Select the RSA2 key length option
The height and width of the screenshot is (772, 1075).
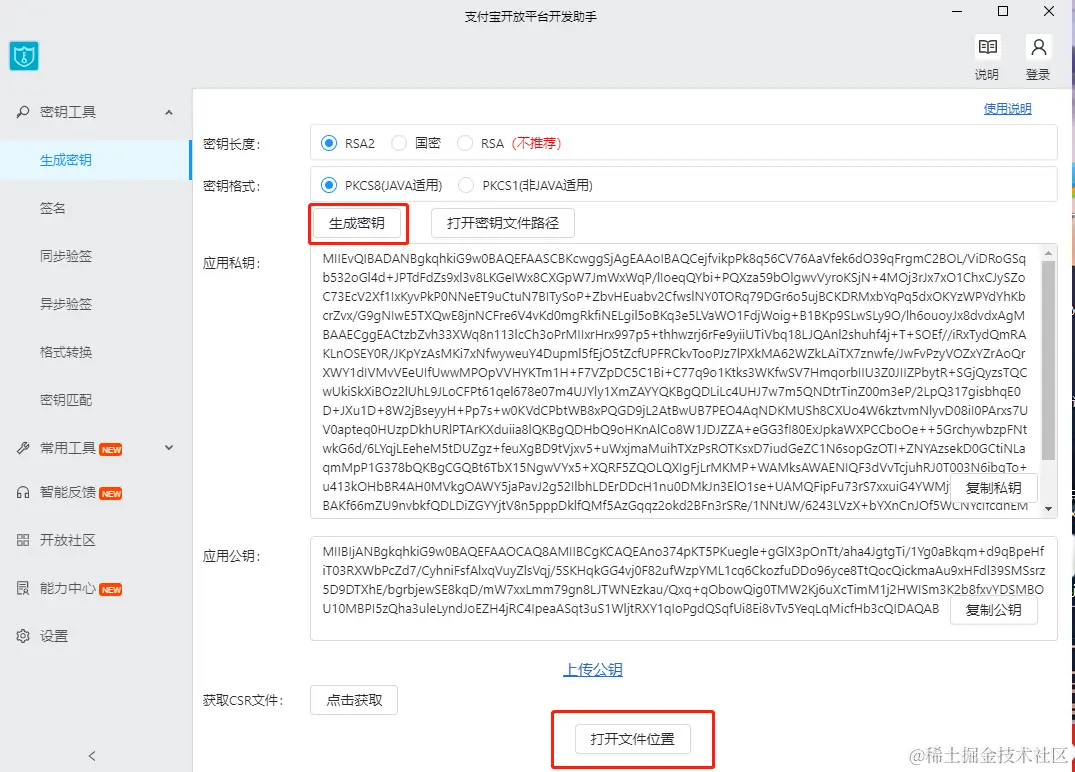329,143
